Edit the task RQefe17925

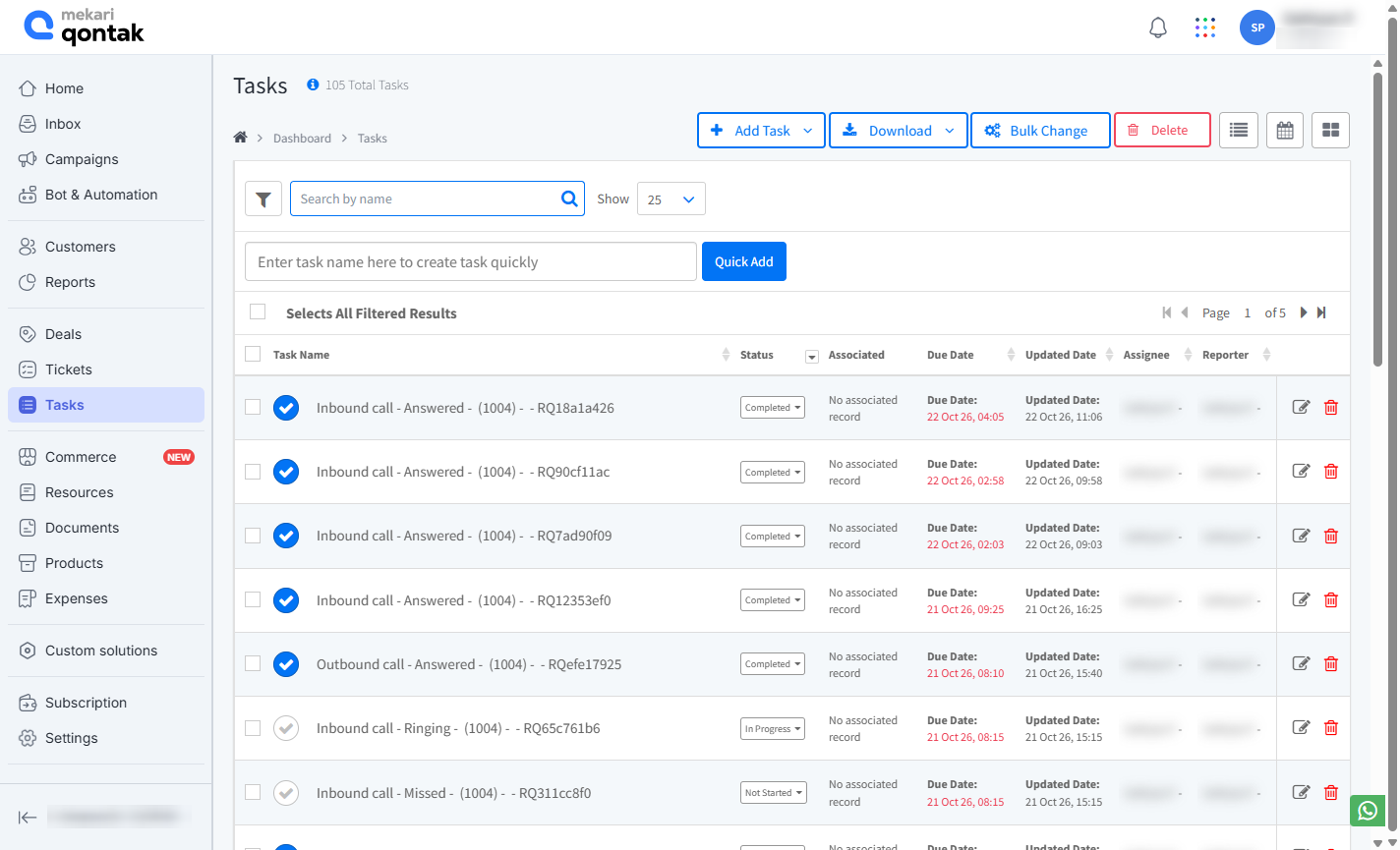pos(1301,664)
